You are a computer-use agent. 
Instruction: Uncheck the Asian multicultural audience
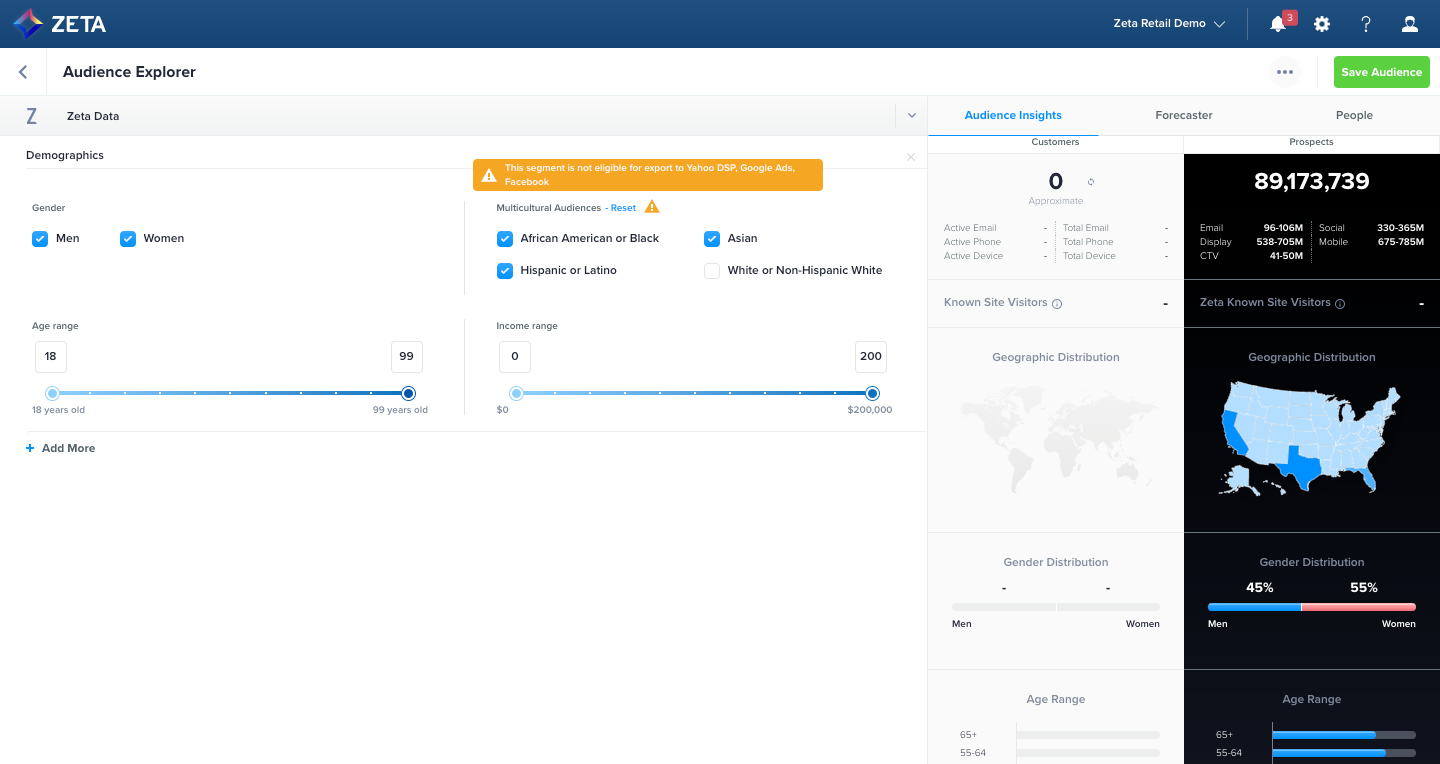tap(712, 238)
